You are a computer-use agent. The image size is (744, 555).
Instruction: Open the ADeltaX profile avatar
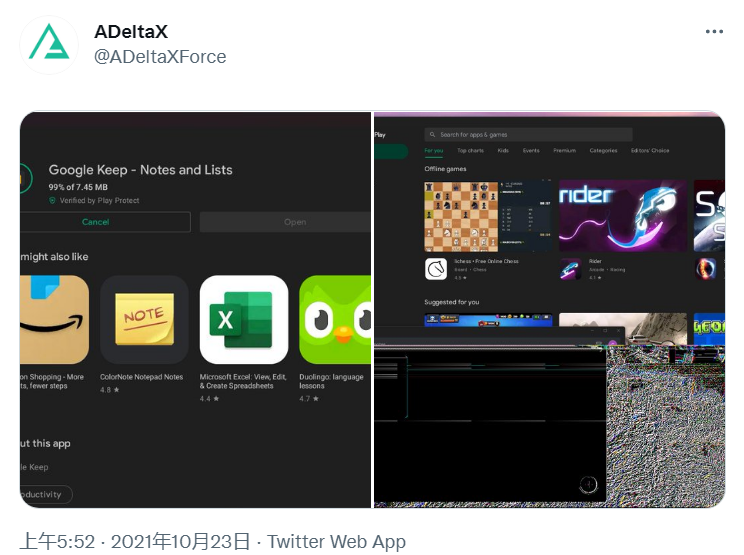pos(49,45)
